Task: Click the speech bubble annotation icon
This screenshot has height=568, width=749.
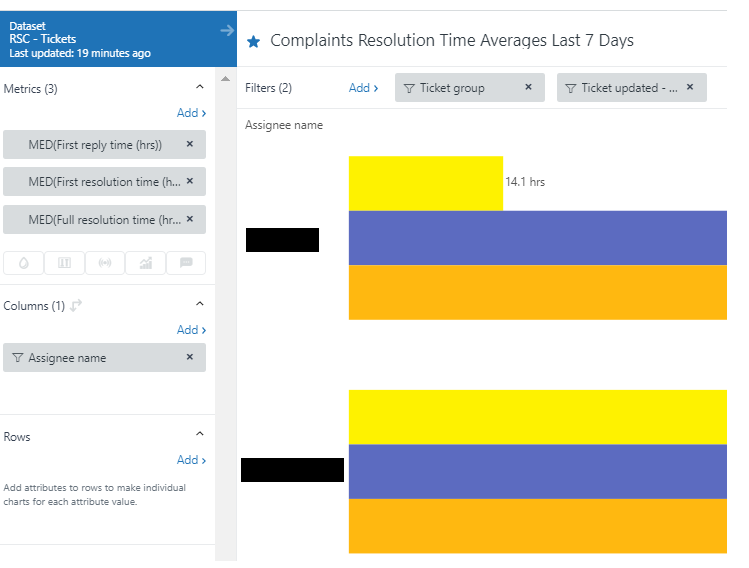Action: click(186, 263)
